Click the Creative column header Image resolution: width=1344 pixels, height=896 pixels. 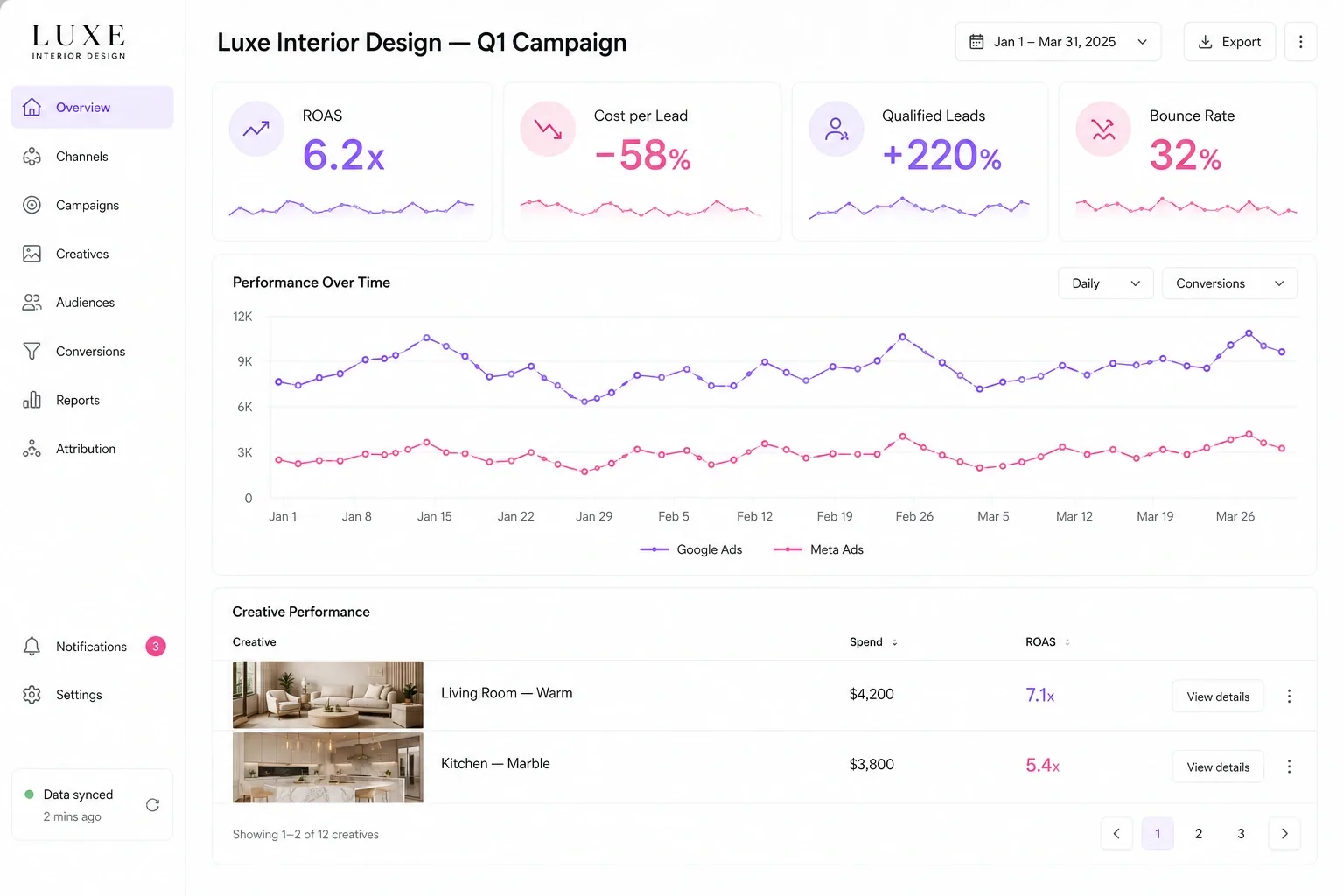click(254, 642)
